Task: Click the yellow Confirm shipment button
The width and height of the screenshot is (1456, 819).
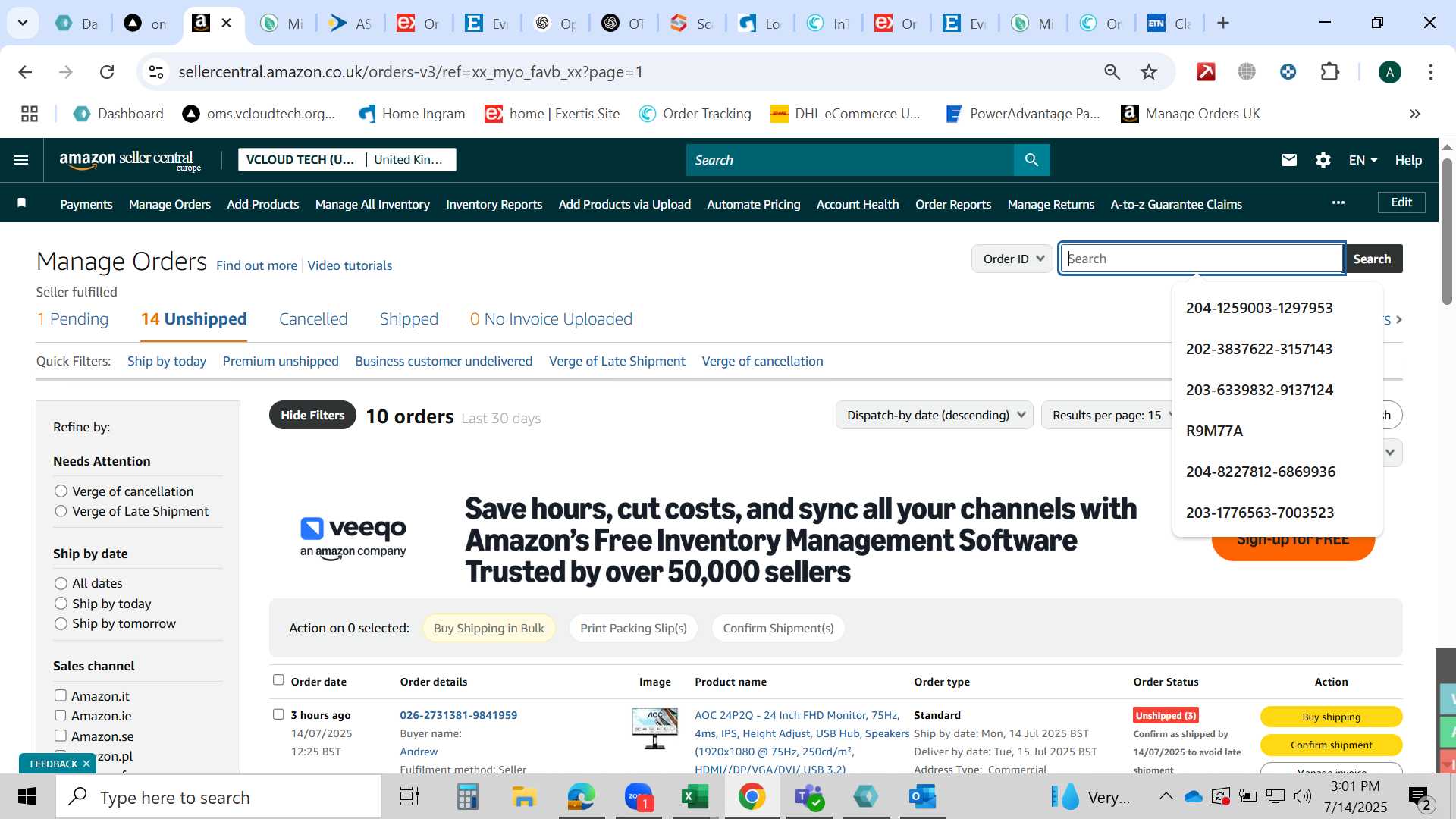Action: tap(1331, 745)
